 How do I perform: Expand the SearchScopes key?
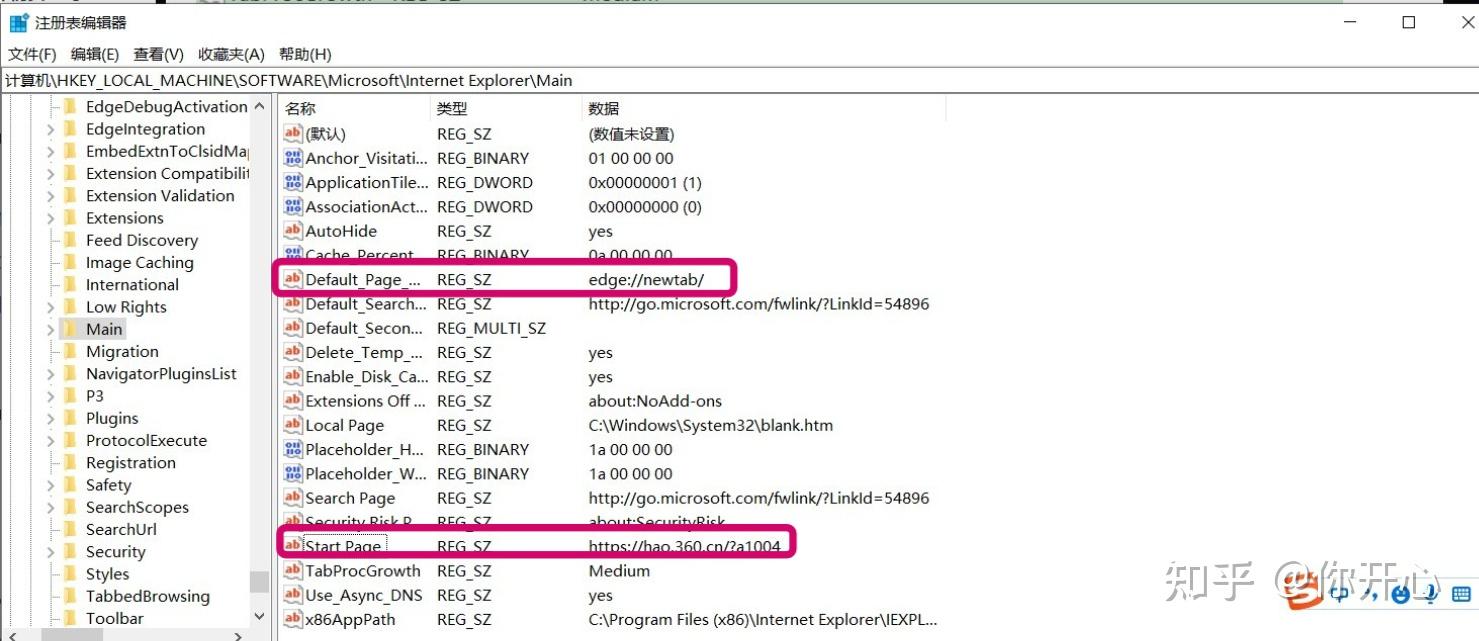[50, 507]
